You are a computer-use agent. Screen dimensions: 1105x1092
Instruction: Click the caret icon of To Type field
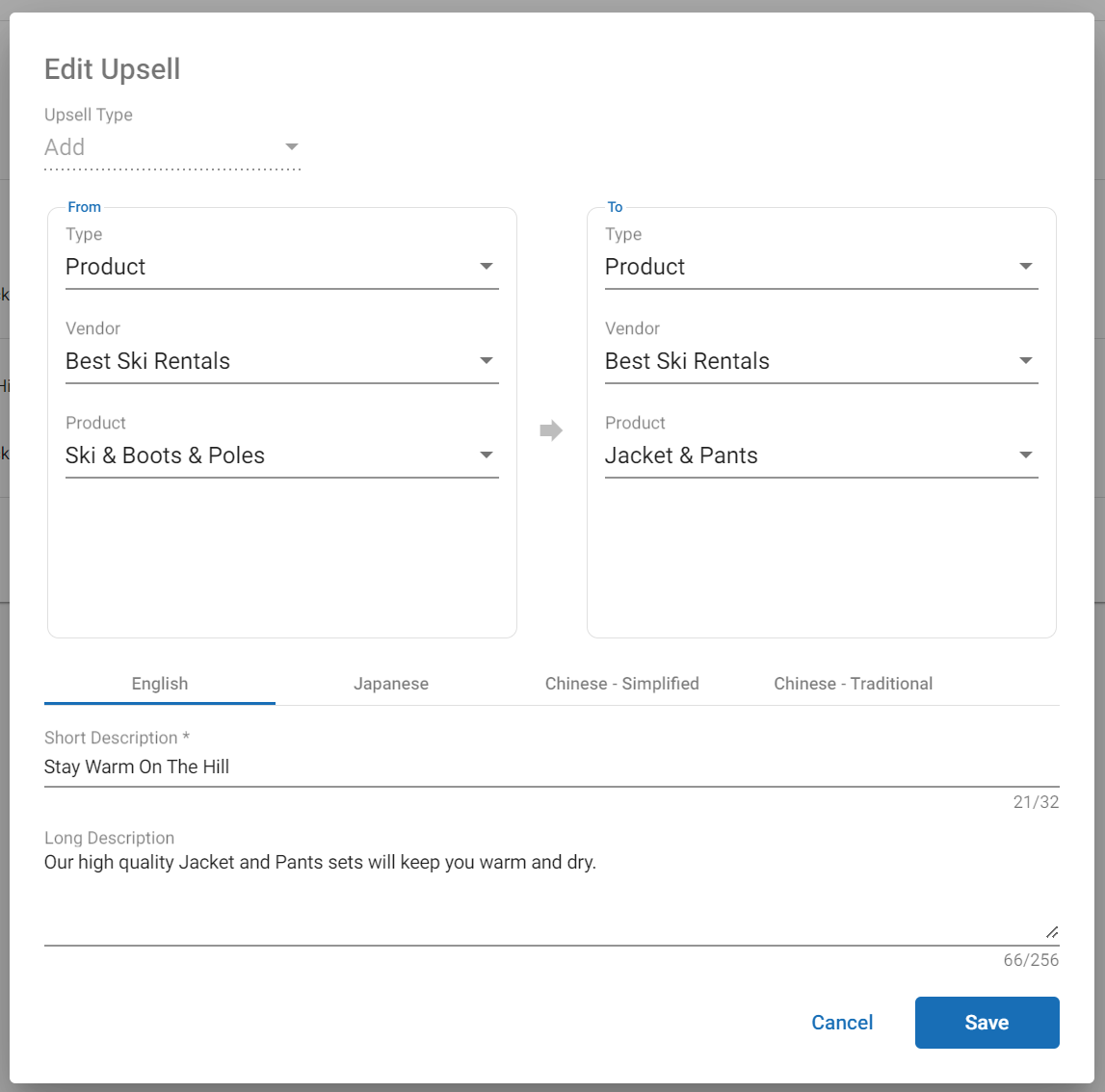coord(1026,267)
